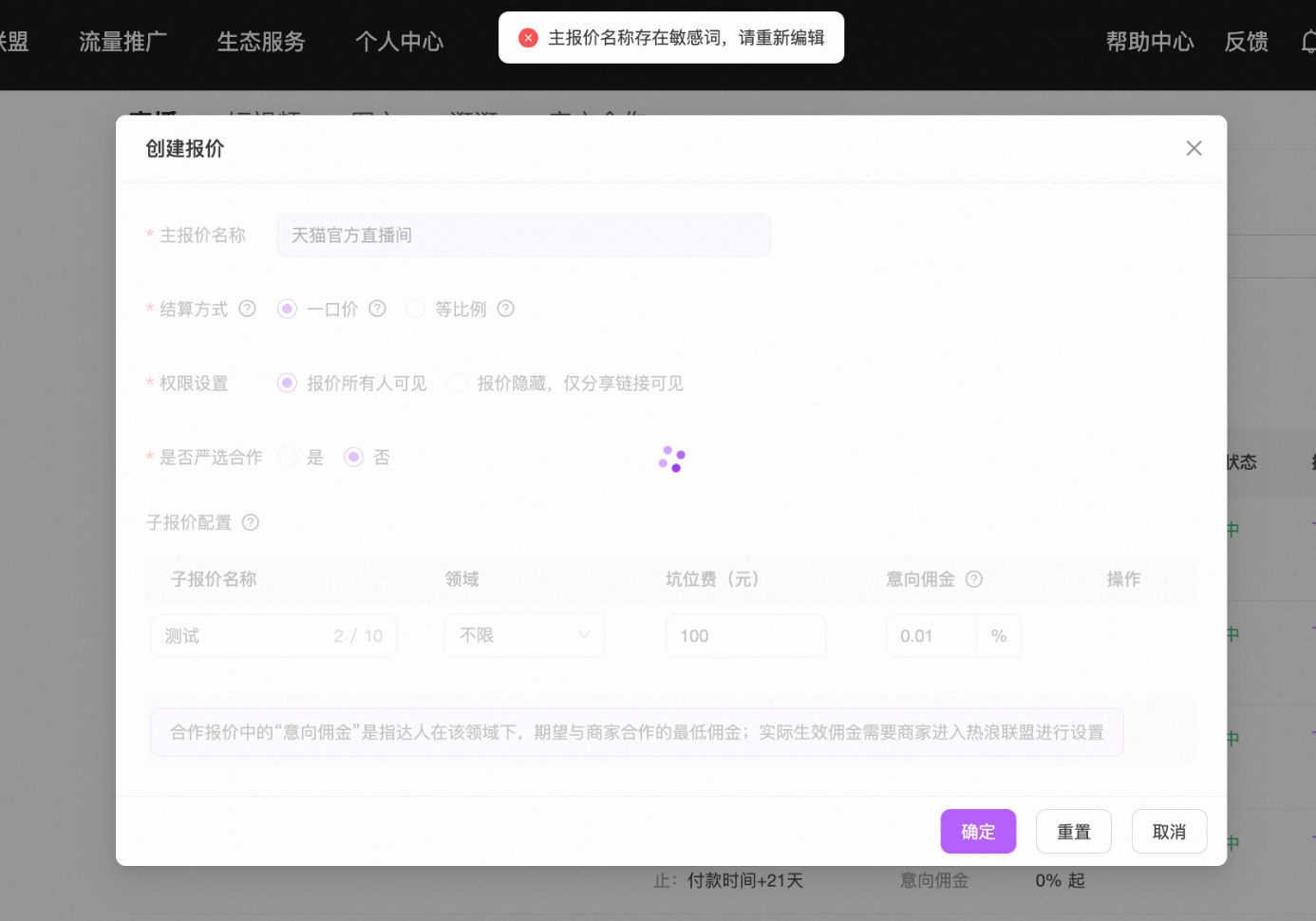Open 帮助中心 in top navigation
Screen dimensions: 1316x921
[1150, 42]
